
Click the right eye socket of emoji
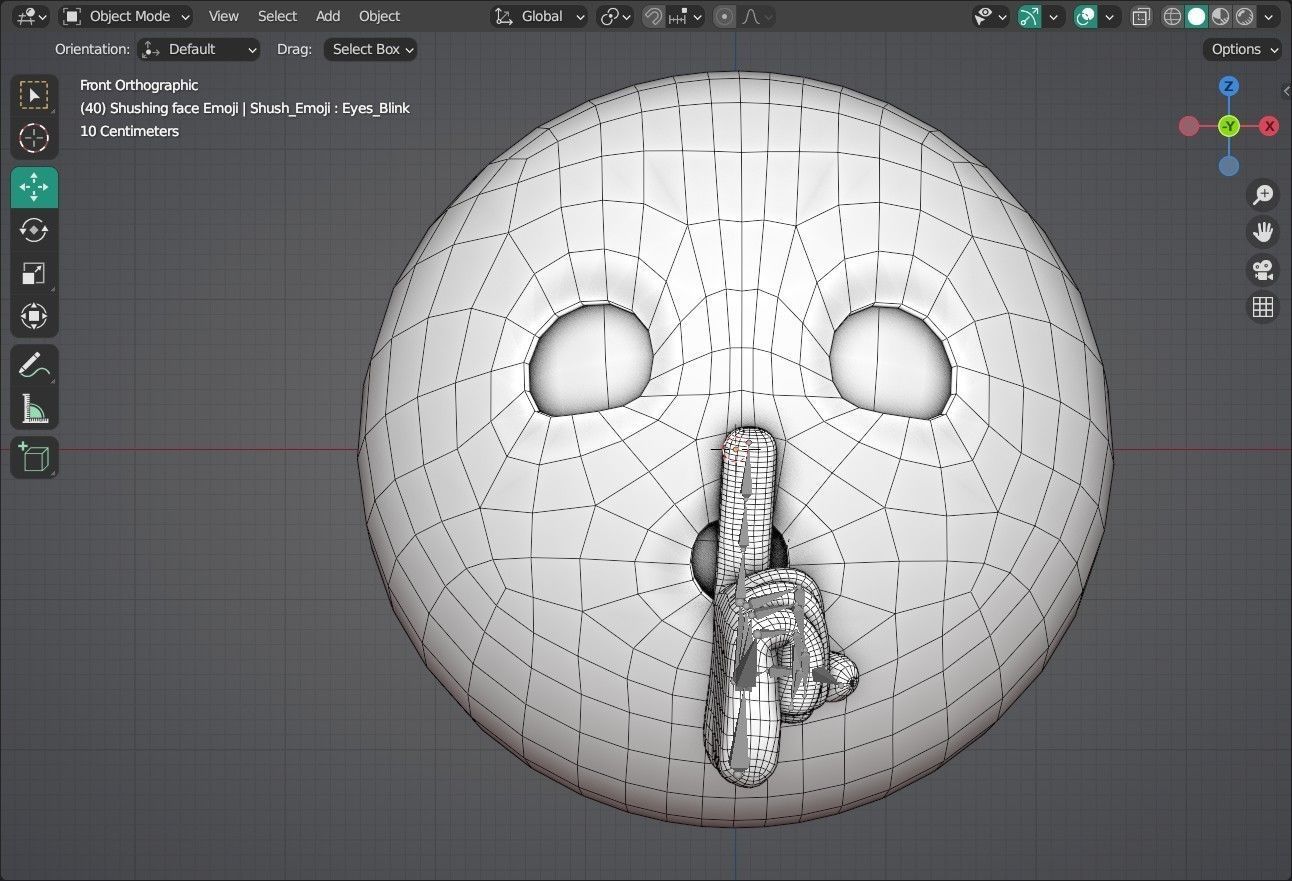click(891, 362)
